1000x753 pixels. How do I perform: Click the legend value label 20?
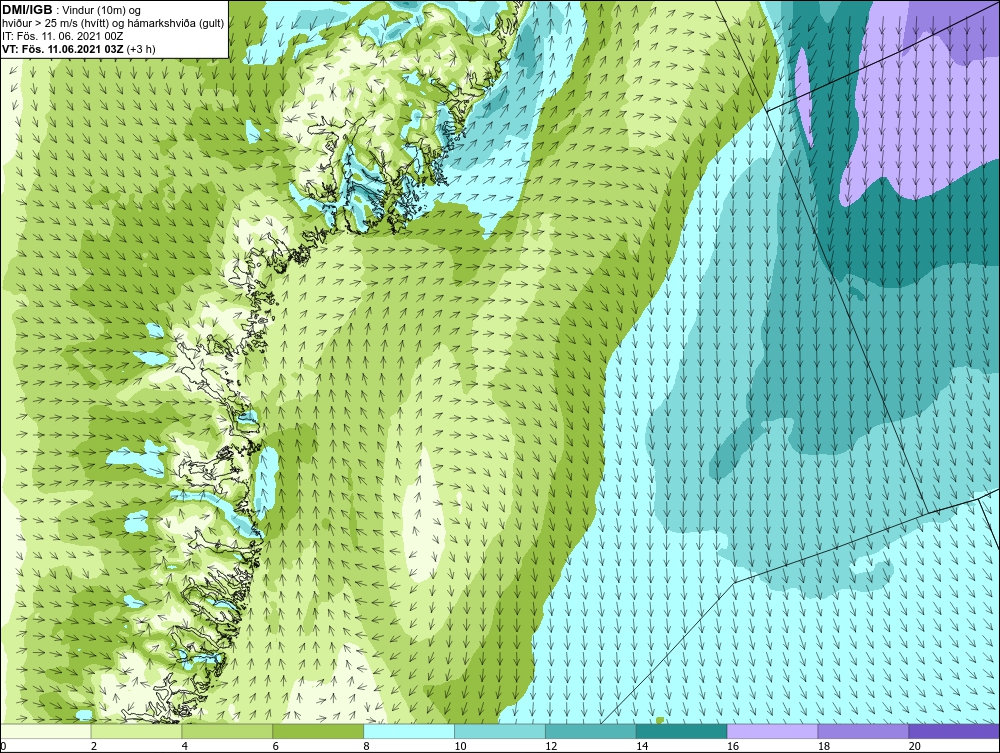pos(915,746)
